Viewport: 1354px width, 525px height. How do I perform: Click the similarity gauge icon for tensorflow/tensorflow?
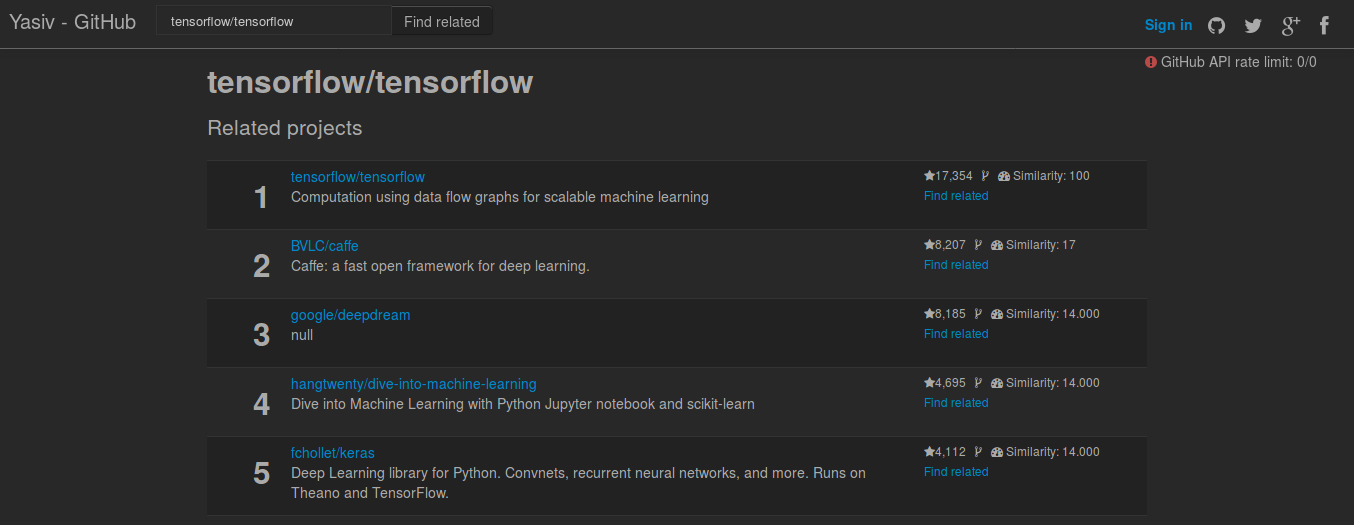pyautogui.click(x=1004, y=176)
